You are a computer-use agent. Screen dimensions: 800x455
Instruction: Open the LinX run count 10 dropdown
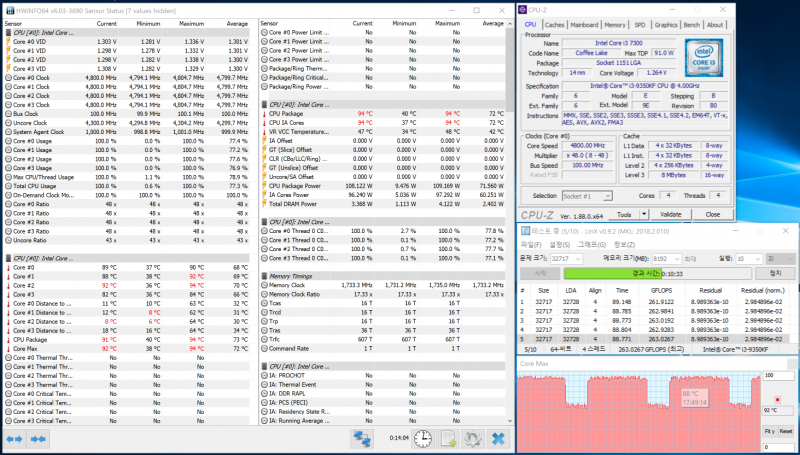(757, 259)
